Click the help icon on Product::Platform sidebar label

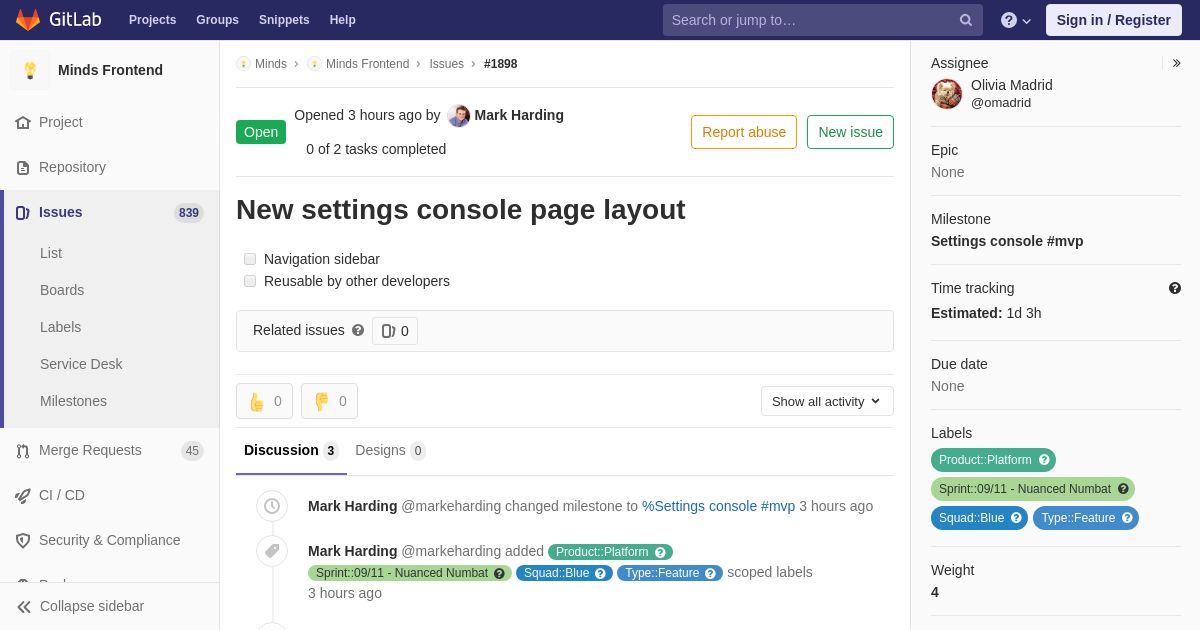1044,460
